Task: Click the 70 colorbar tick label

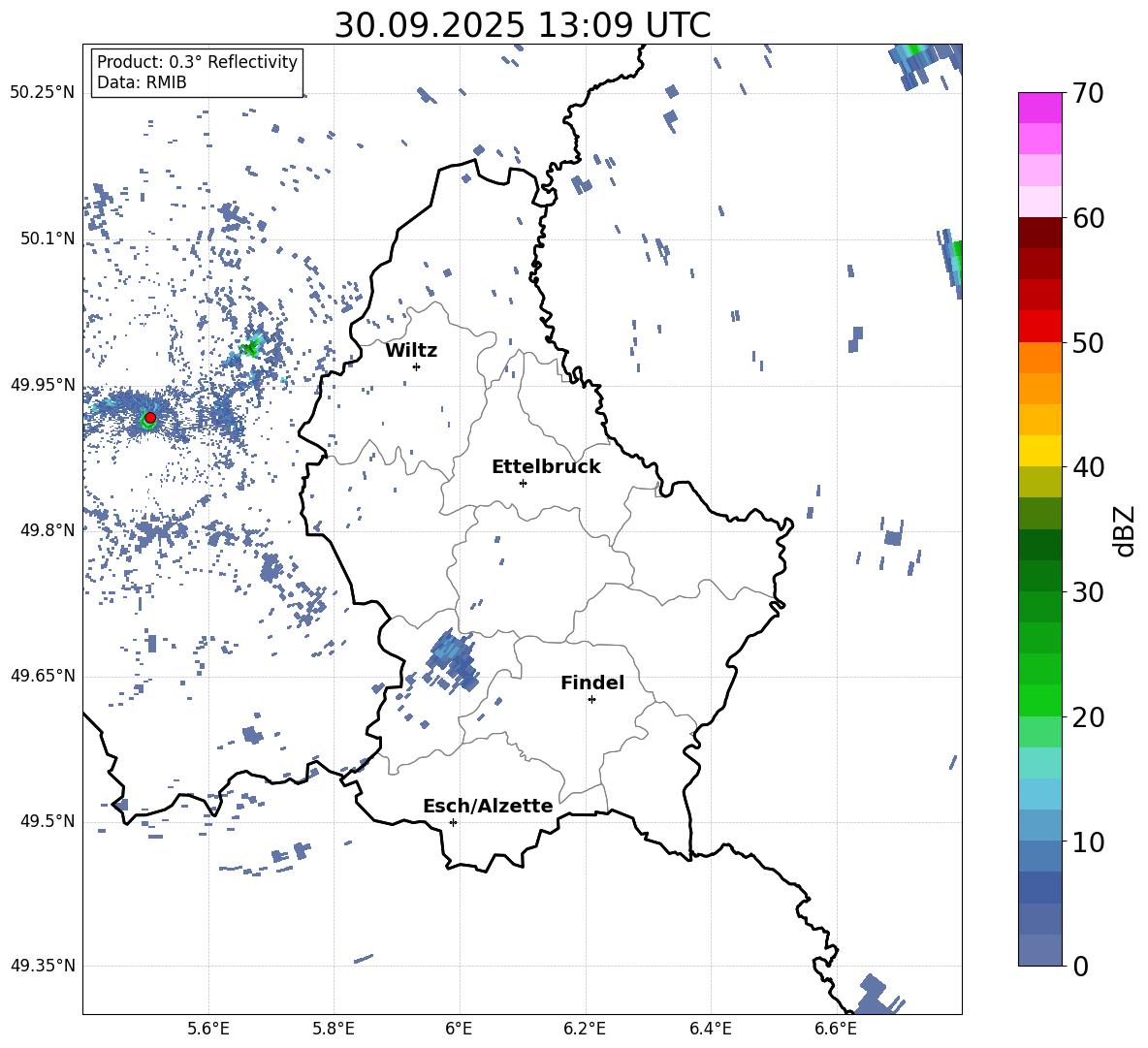Action: pos(1087,94)
